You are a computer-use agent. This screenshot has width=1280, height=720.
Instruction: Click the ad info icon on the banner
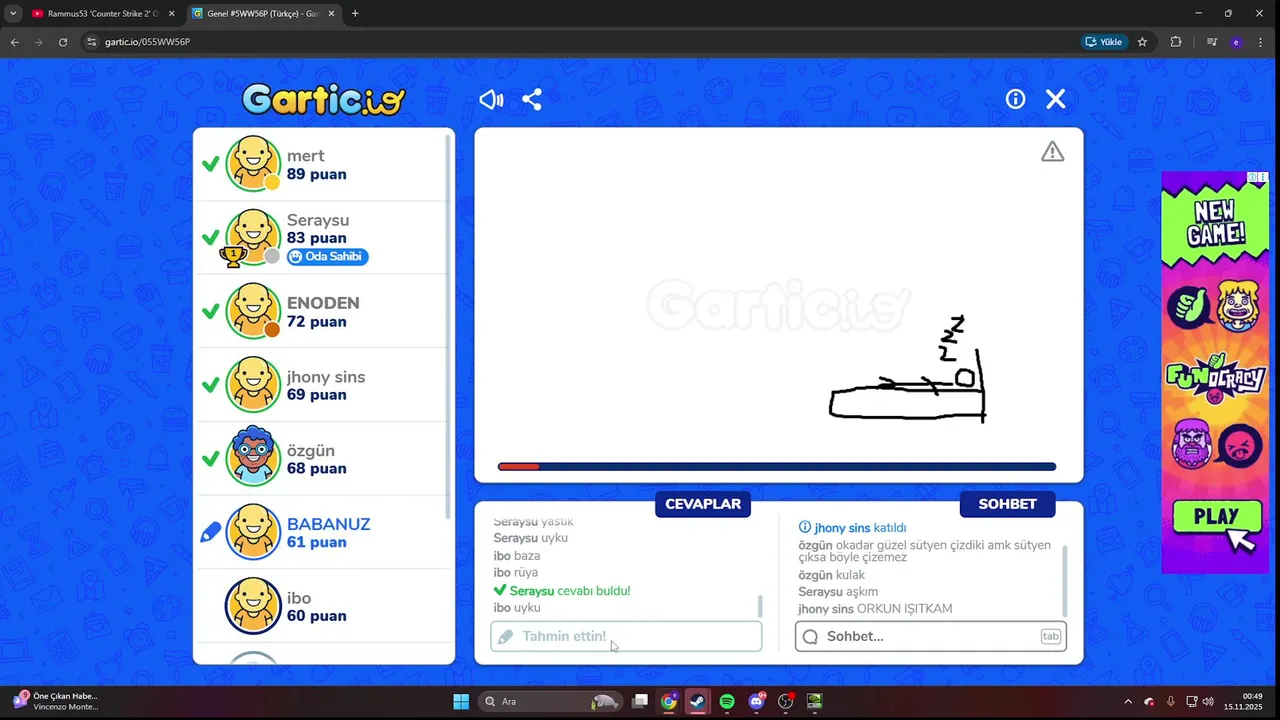[1252, 177]
